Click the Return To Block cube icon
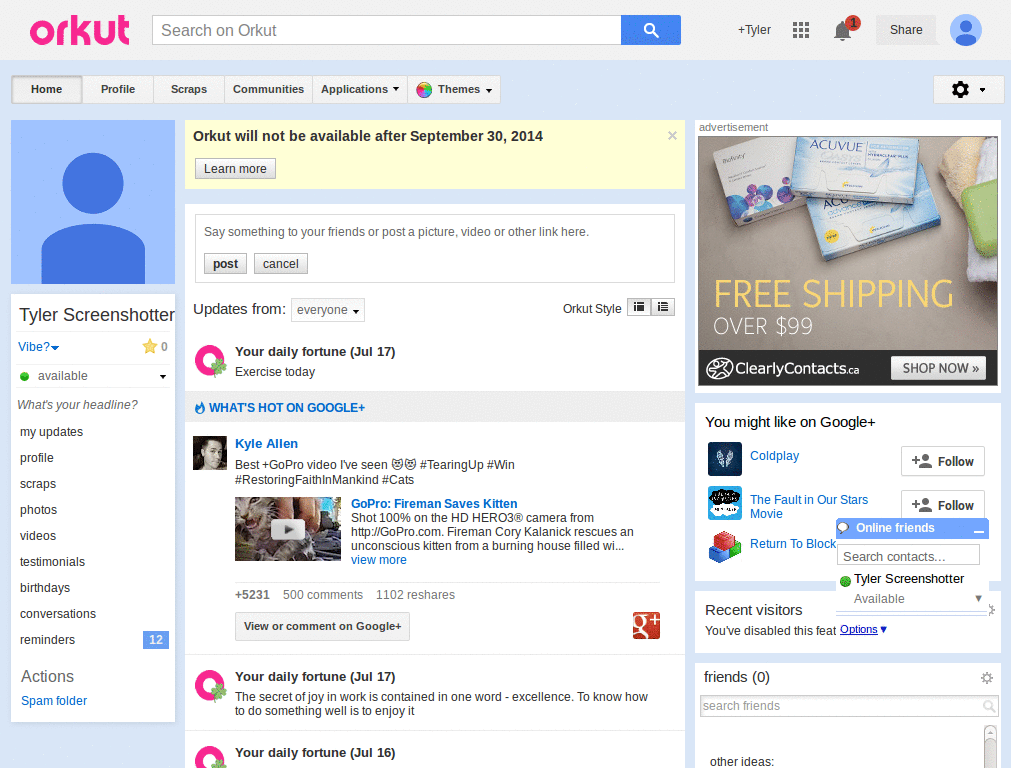This screenshot has width=1024, height=768. coord(725,547)
